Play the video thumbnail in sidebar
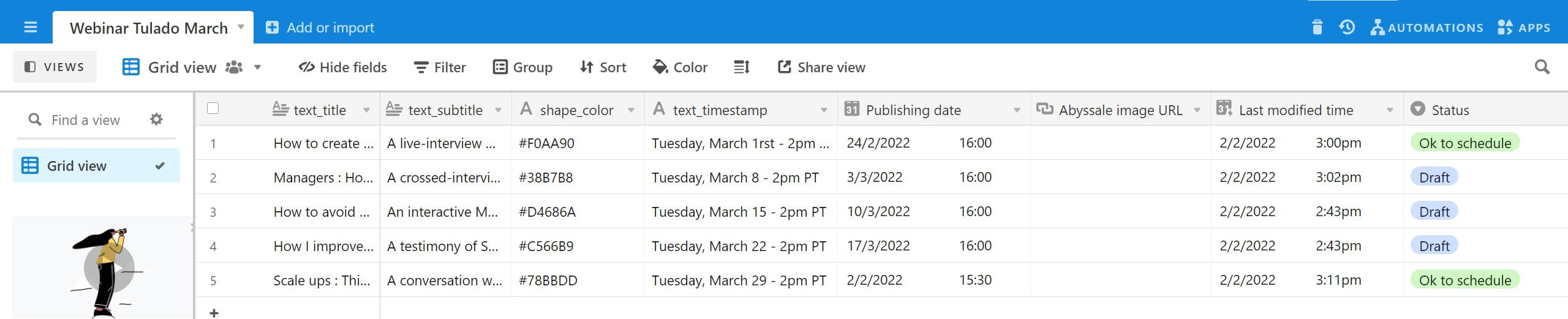The width and height of the screenshot is (1568, 319). pyautogui.click(x=109, y=268)
